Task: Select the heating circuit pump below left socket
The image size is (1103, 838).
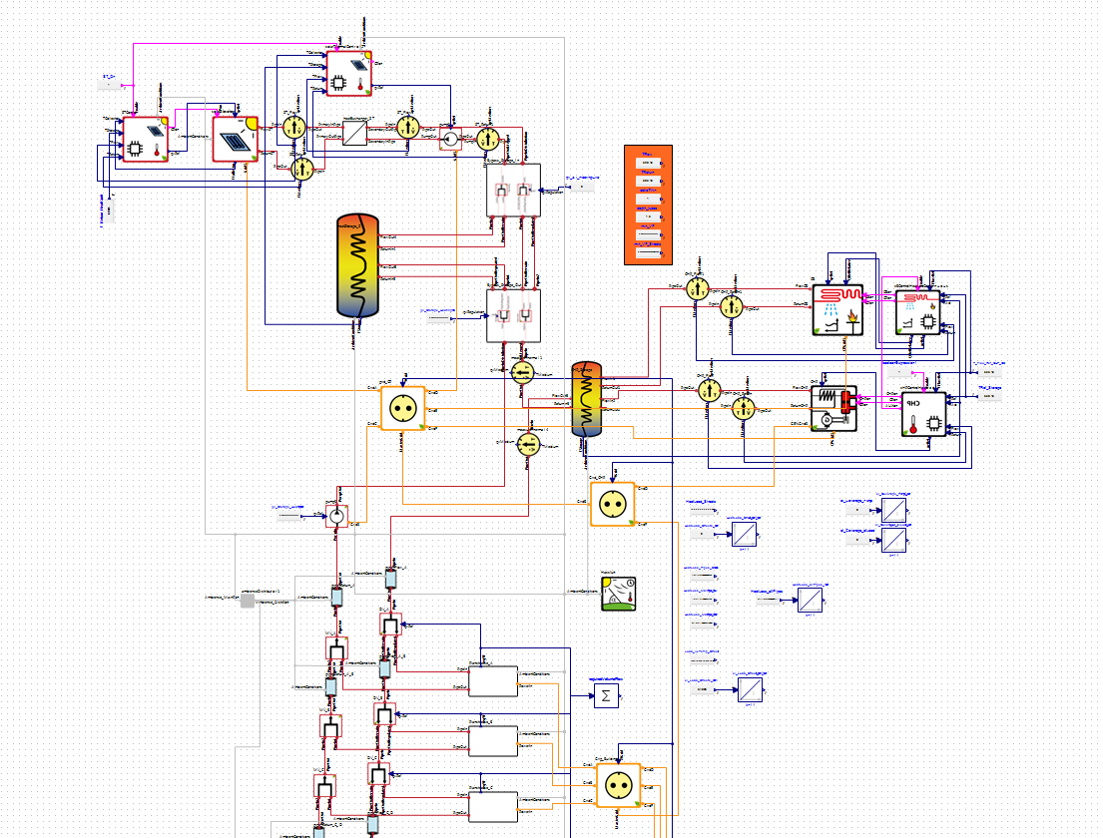Action: tap(337, 516)
